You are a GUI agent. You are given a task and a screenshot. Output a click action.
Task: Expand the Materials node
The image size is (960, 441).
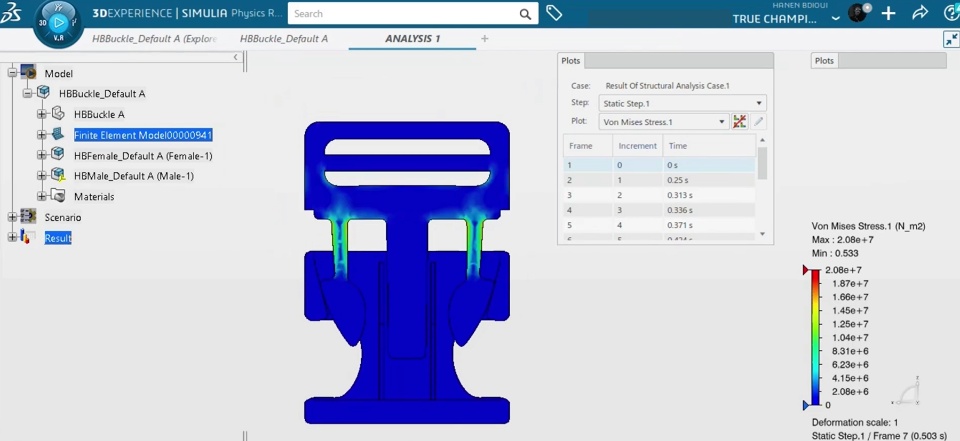42,196
